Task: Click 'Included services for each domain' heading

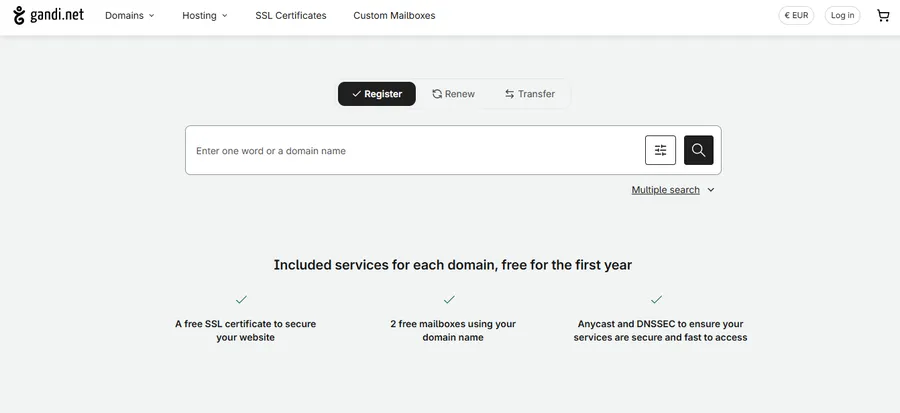Action: [x=452, y=265]
